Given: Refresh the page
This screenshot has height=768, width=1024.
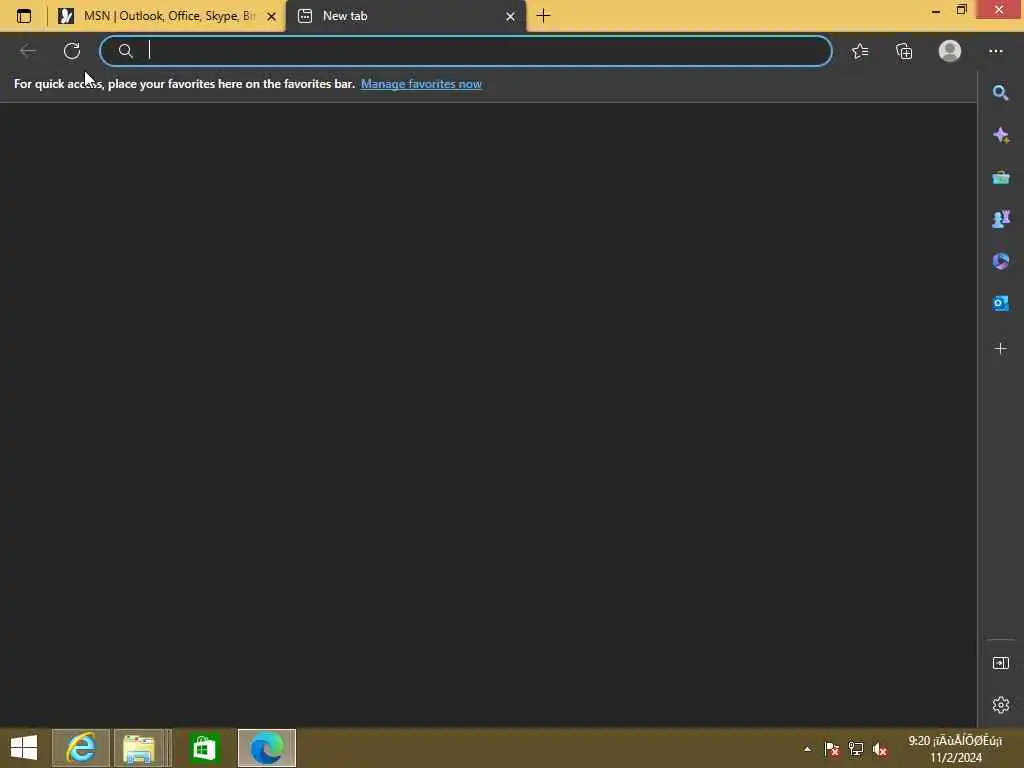Looking at the screenshot, I should click(72, 51).
